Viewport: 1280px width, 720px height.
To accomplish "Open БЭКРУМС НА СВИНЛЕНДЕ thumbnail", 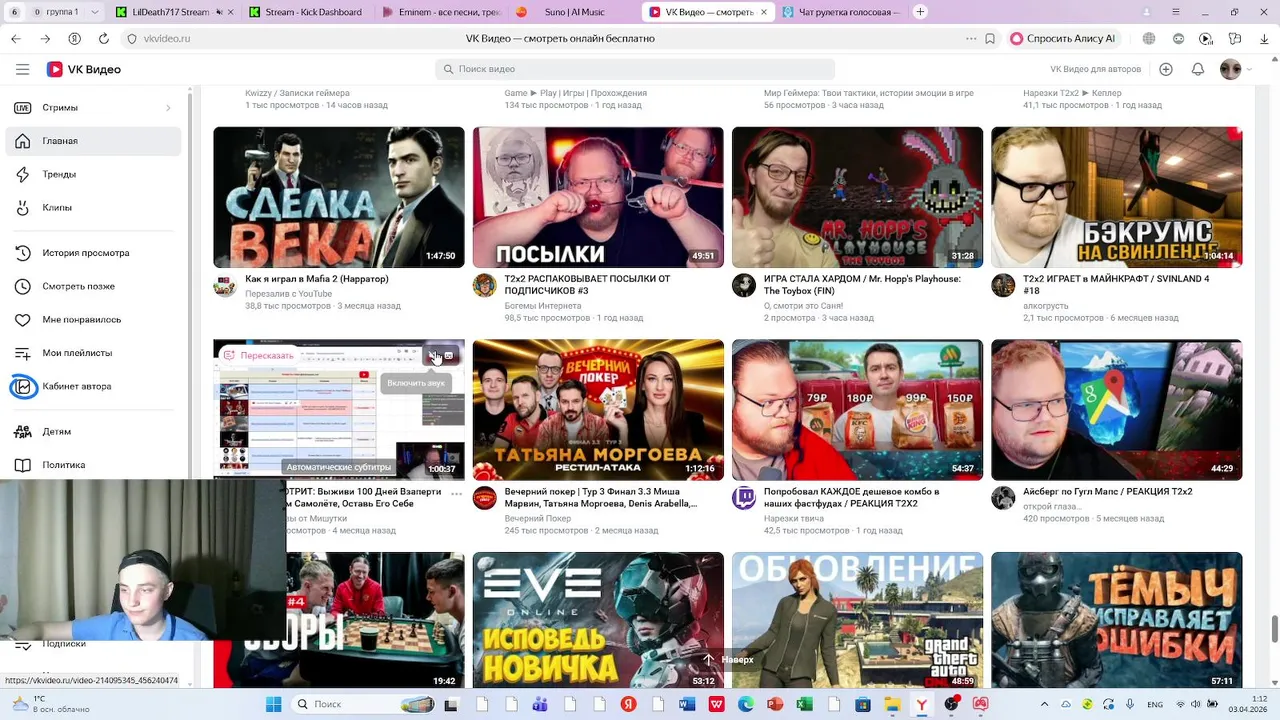I will 1117,197.
